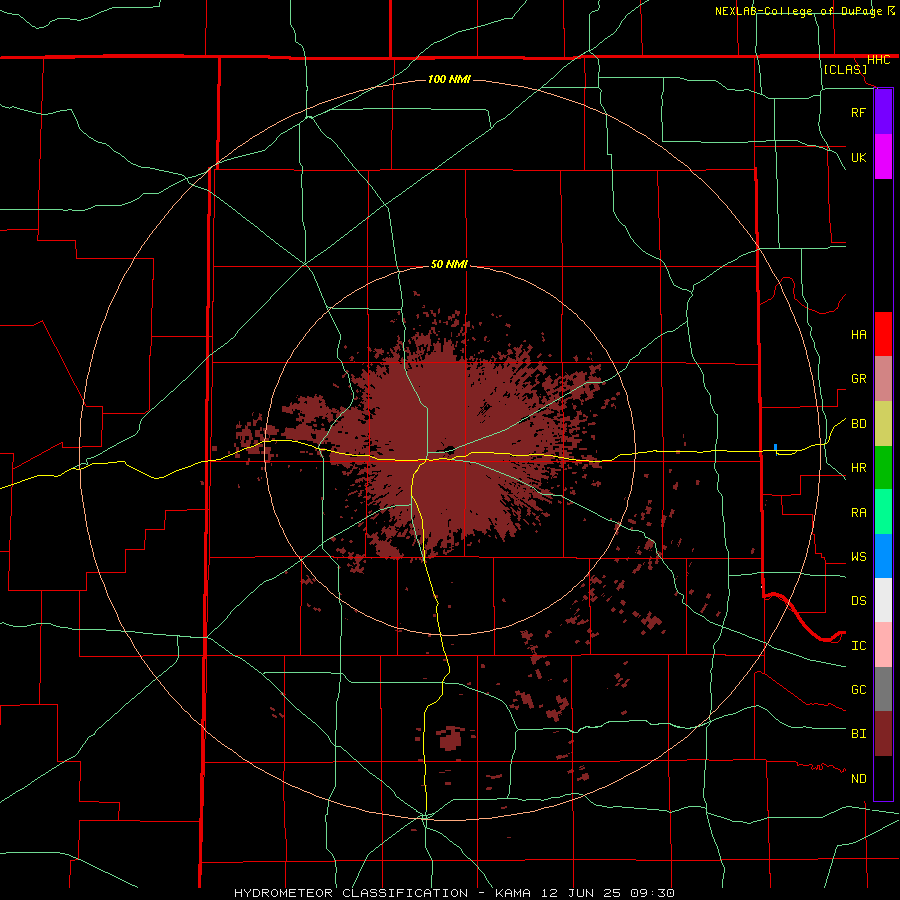Select the IC pink legend swatch
The image size is (900, 900).
tap(883, 645)
